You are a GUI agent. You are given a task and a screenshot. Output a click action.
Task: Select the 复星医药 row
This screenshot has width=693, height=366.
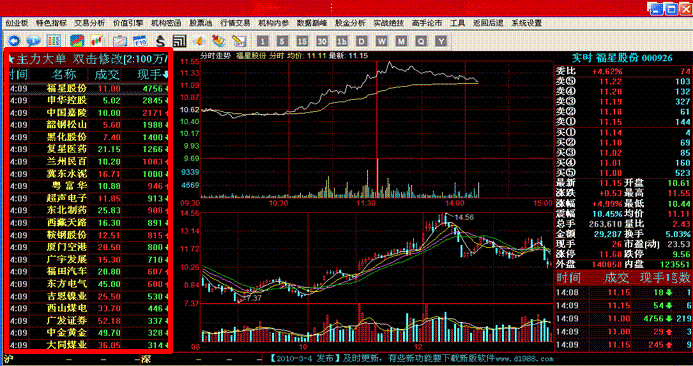(x=88, y=150)
